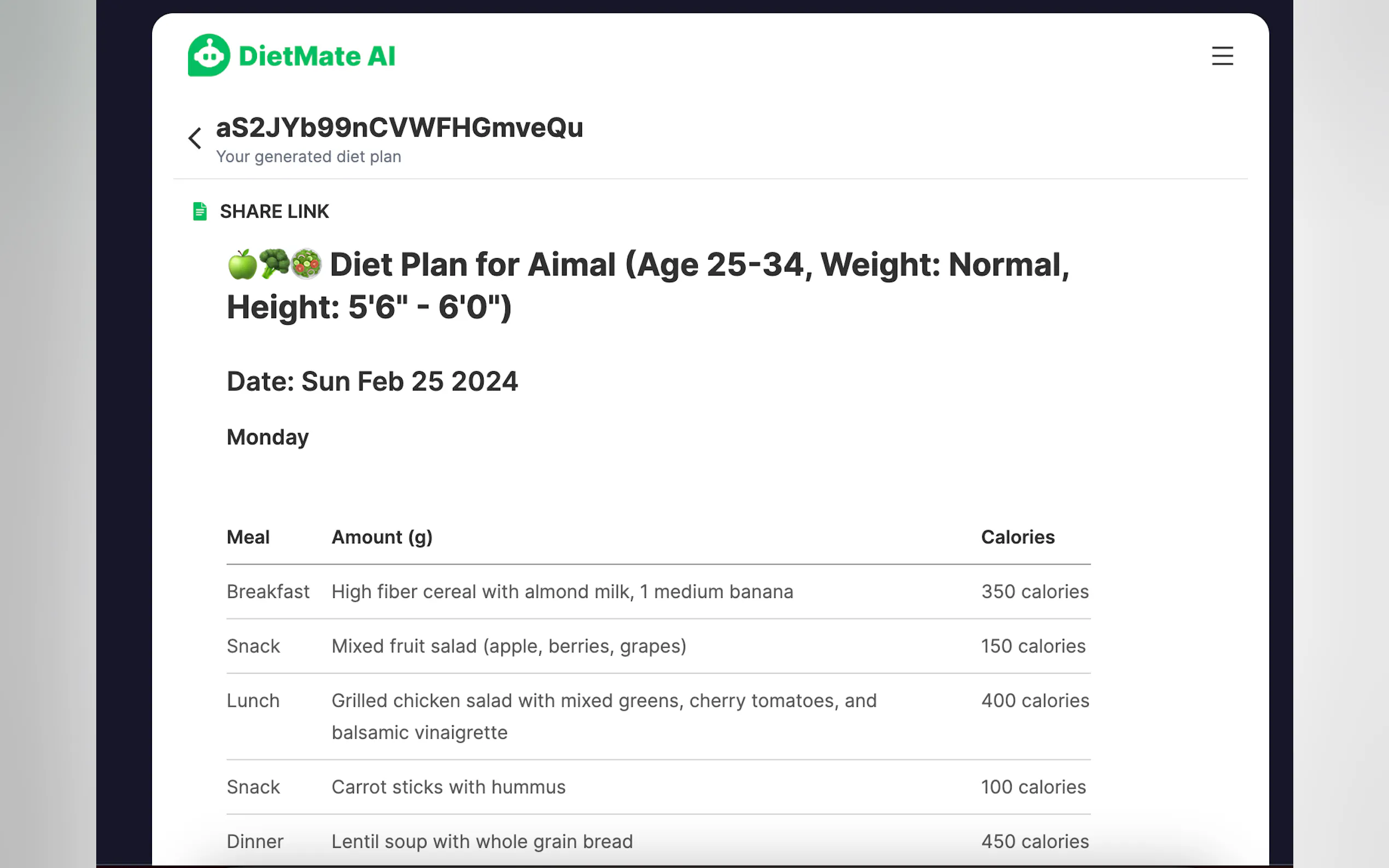Viewport: 1389px width, 868px height.
Task: Click the Lentil soup dinner entry
Action: (482, 841)
